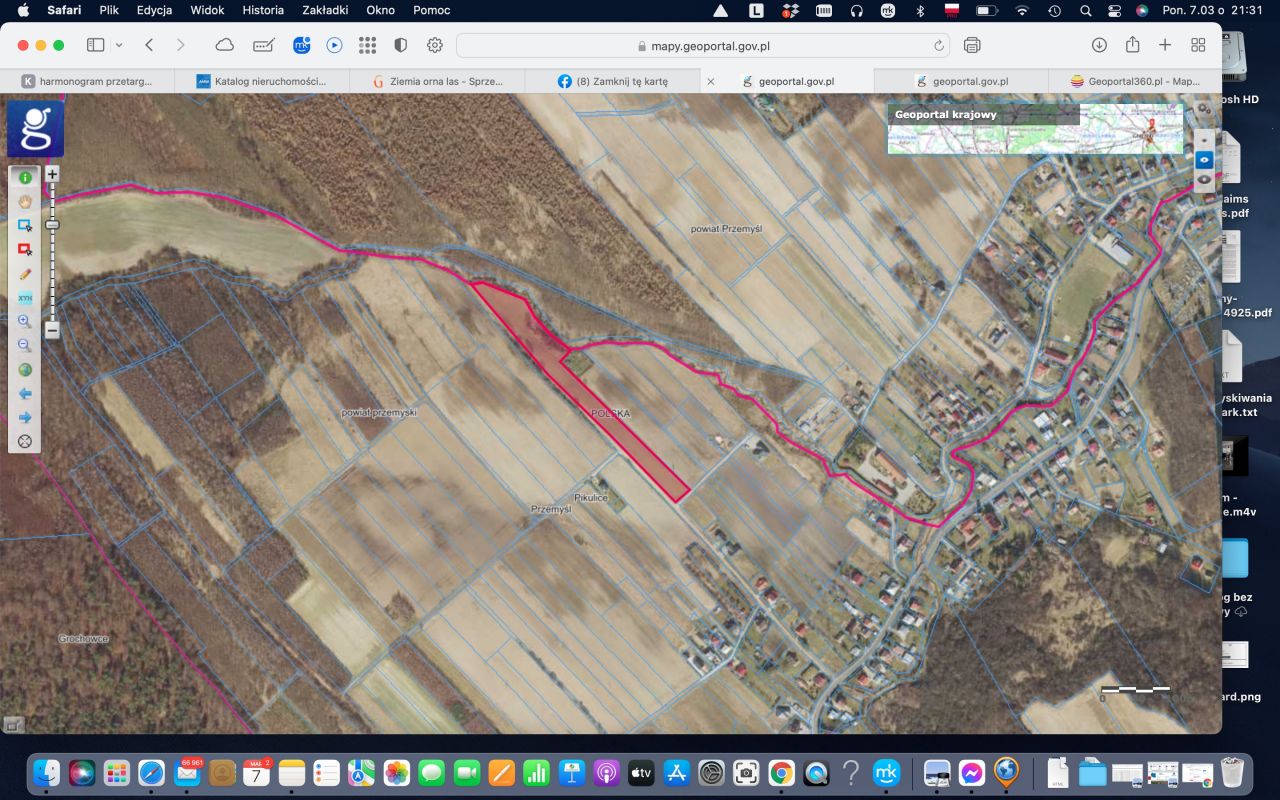Screen dimensions: 1280x800
Task: Open Chrome from the Dock
Action: click(782, 772)
